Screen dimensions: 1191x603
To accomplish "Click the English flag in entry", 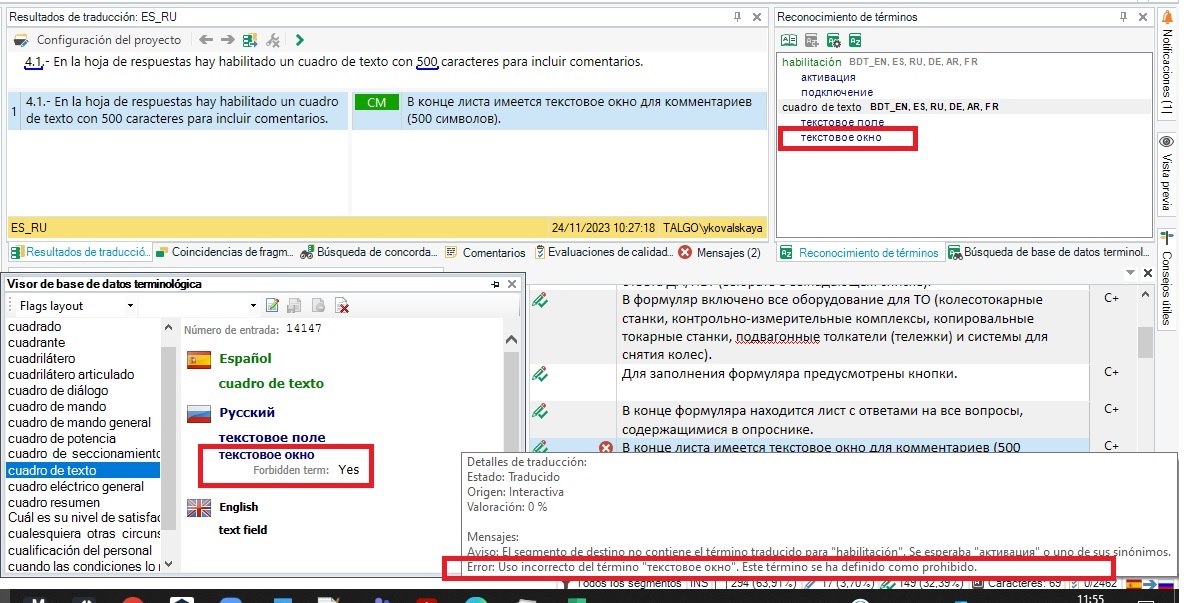I will click(x=199, y=507).
